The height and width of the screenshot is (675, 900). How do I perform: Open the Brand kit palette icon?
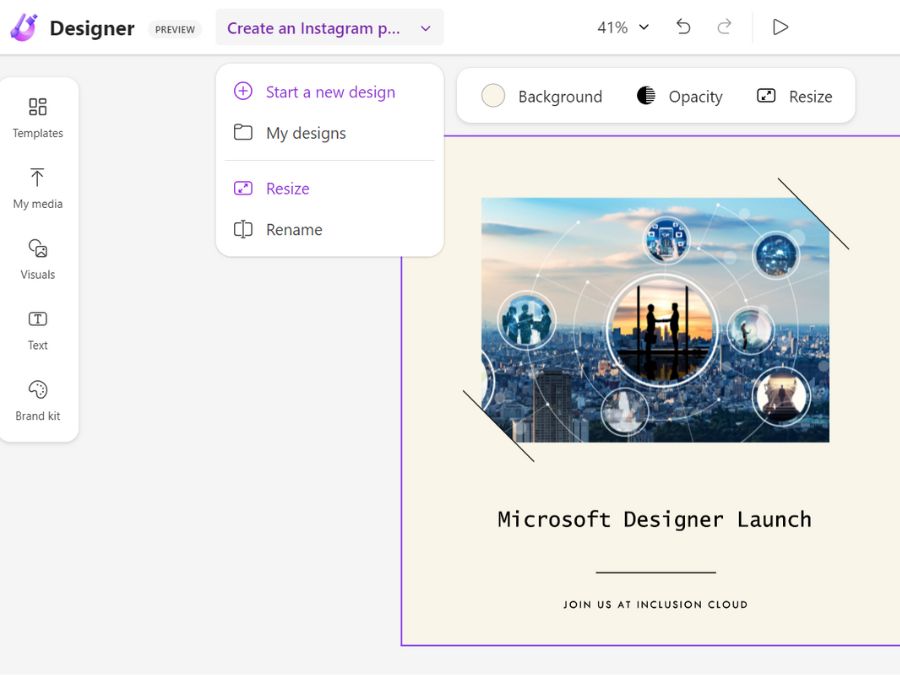38,390
